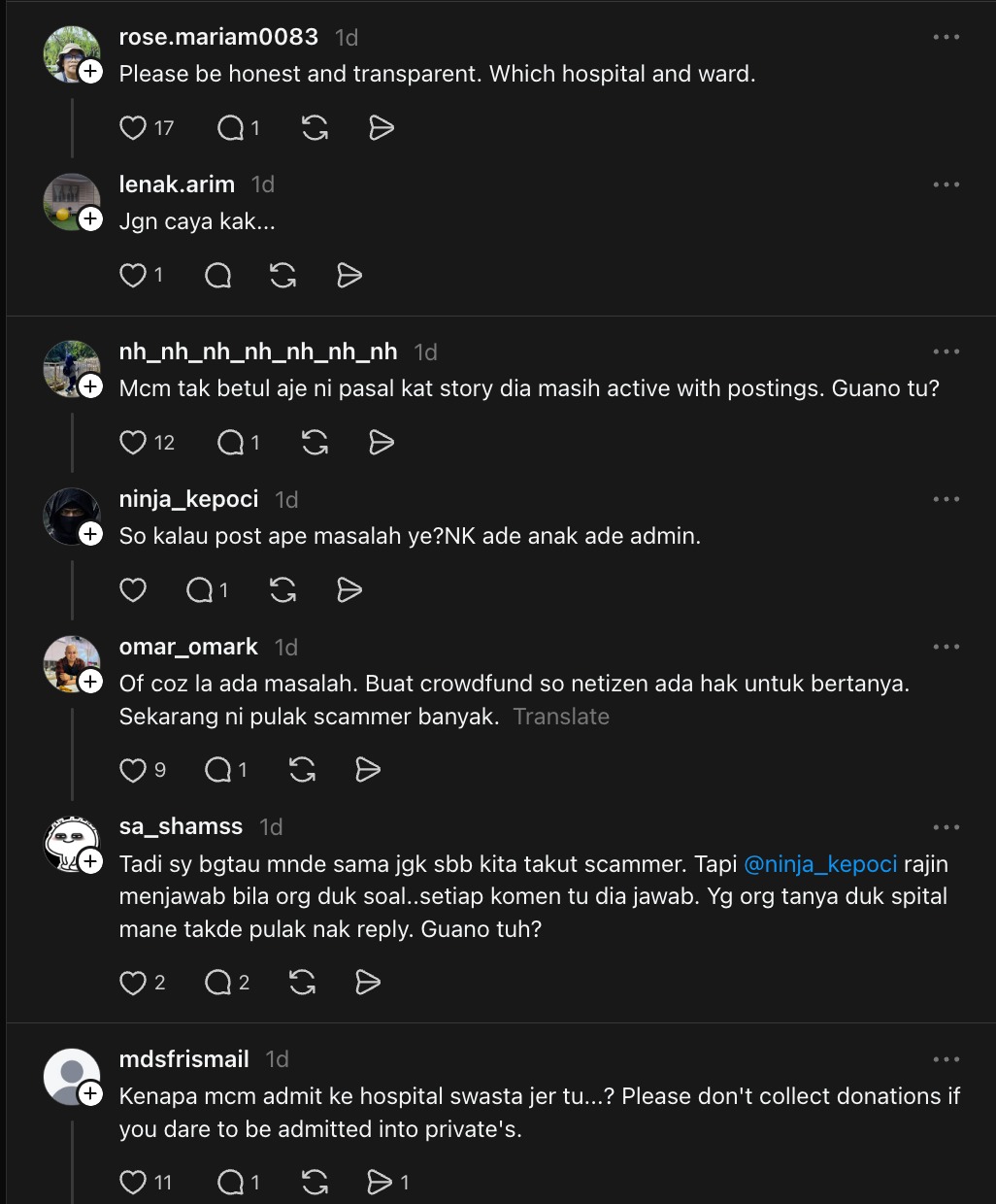Translate omar_omark's comment
This screenshot has width=996, height=1204.
[x=561, y=717]
